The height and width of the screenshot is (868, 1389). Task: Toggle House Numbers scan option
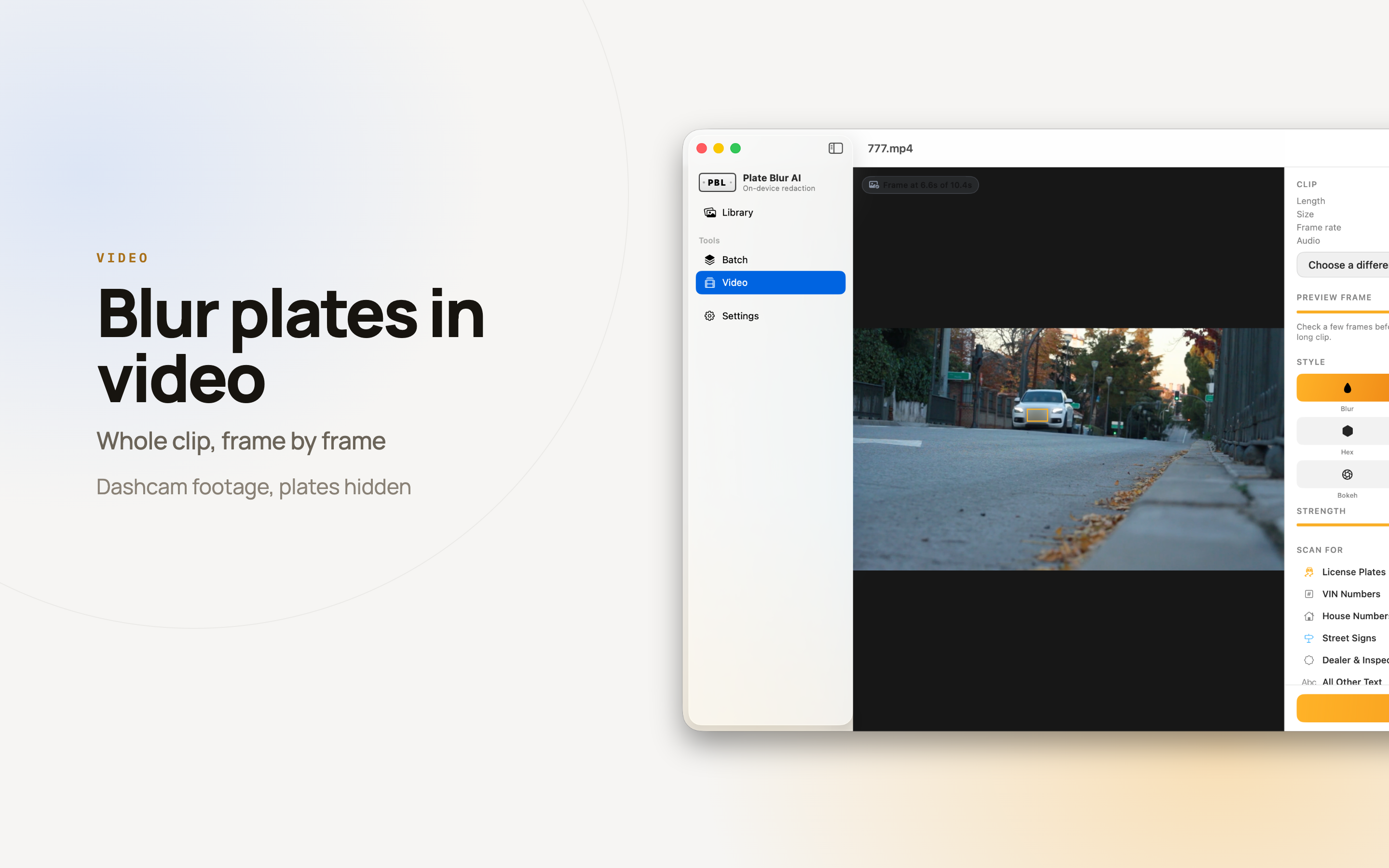click(x=1343, y=616)
